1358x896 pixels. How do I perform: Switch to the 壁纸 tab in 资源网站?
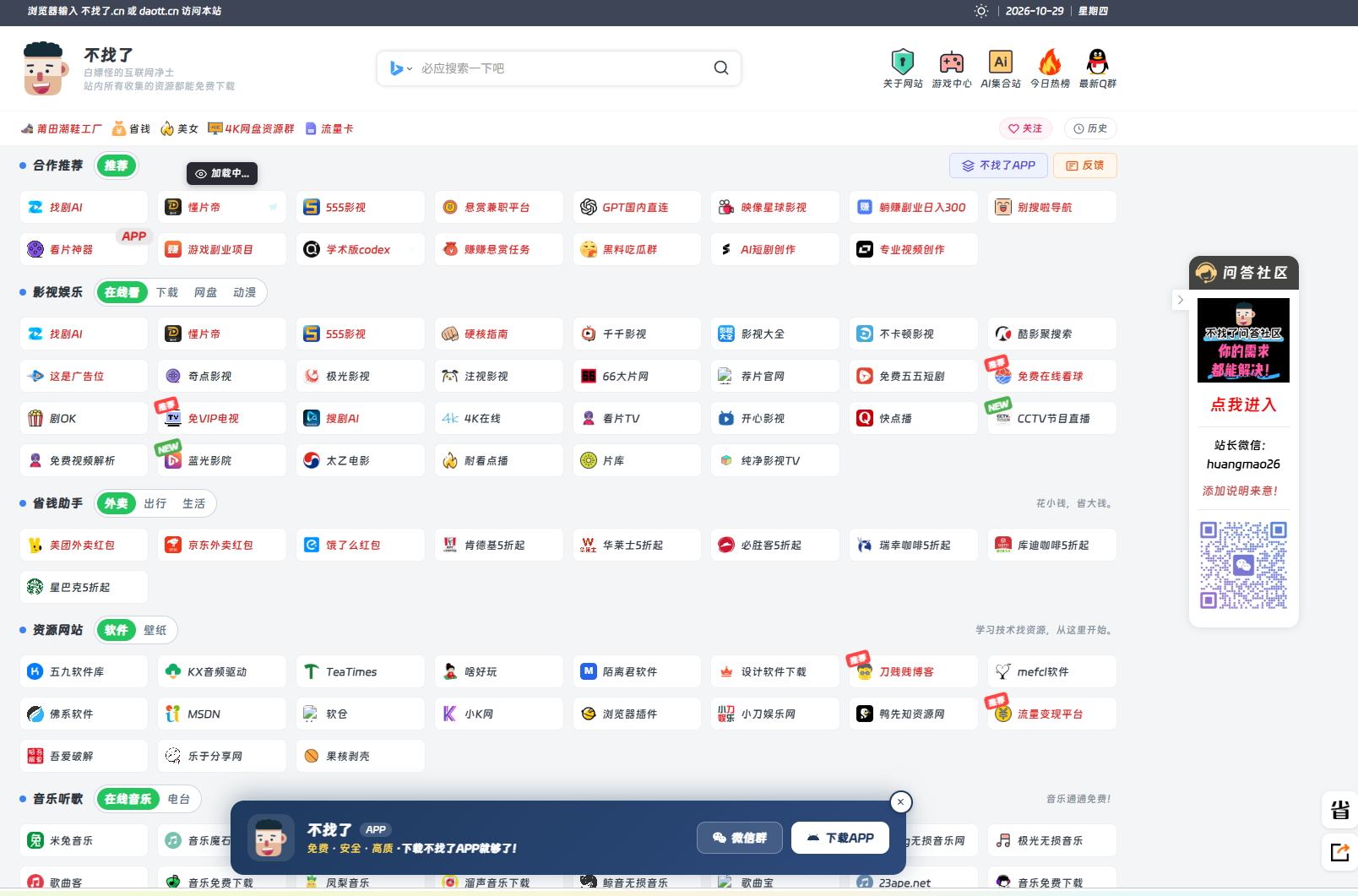pyautogui.click(x=155, y=630)
